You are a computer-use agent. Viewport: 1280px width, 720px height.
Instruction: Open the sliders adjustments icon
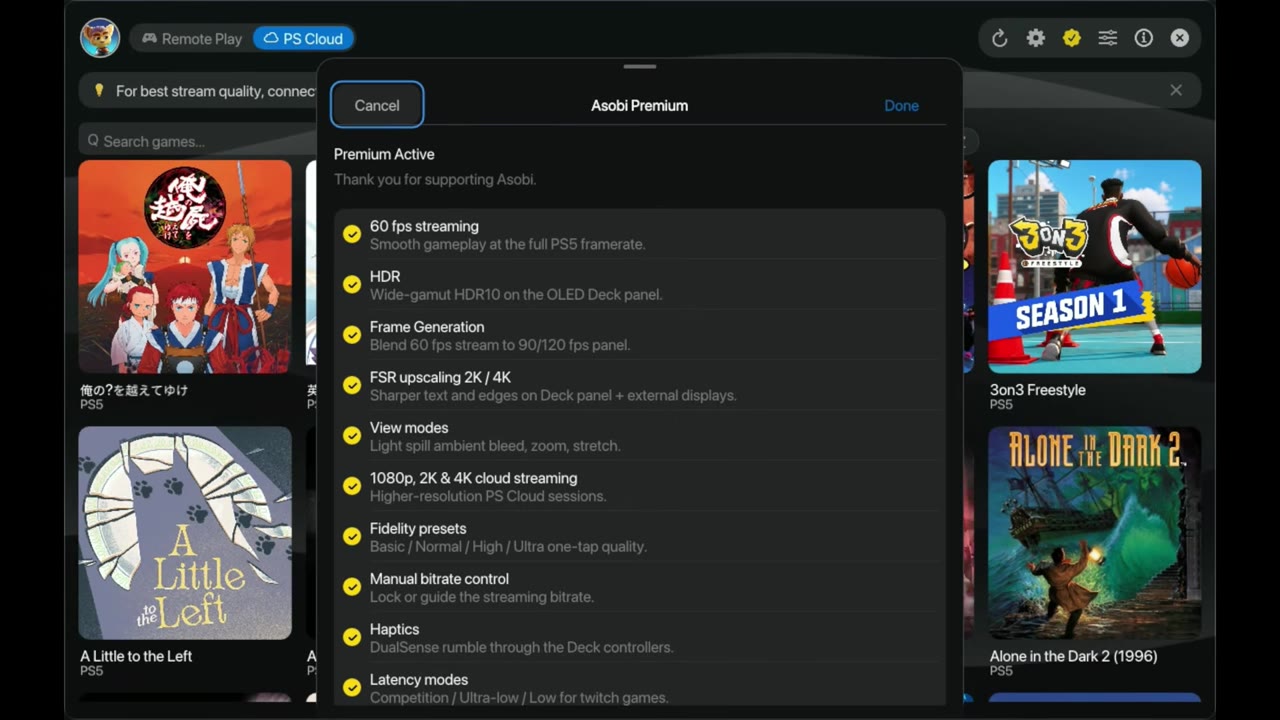coord(1108,38)
